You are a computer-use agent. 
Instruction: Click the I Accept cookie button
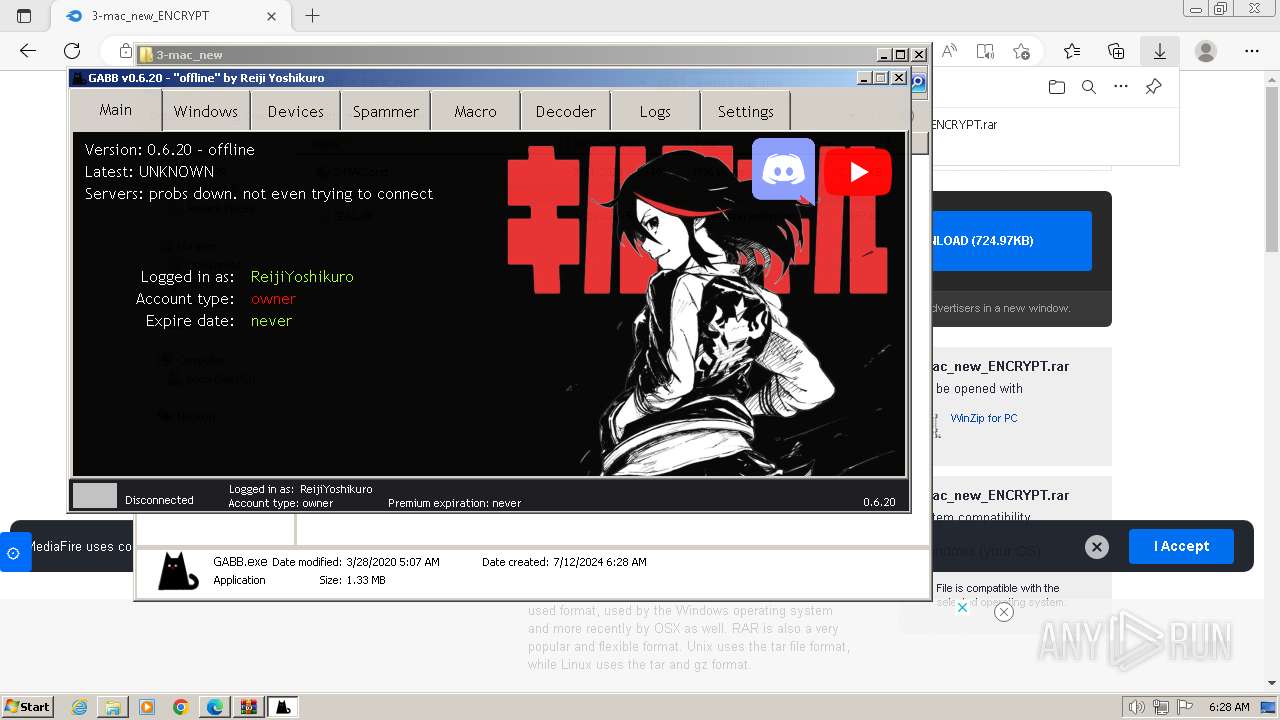pyautogui.click(x=1181, y=546)
